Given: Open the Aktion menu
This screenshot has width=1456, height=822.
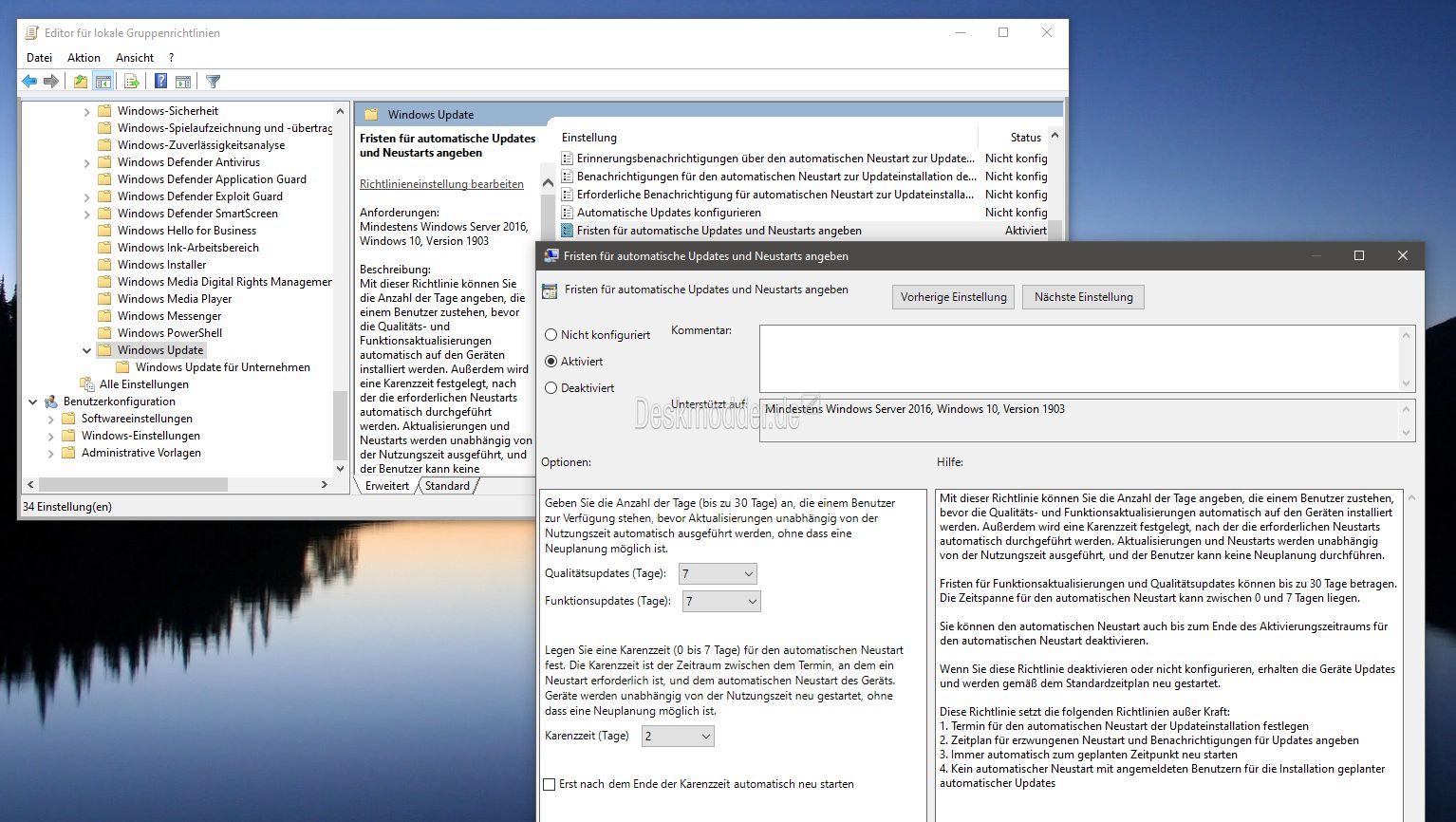Looking at the screenshot, I should [84, 58].
